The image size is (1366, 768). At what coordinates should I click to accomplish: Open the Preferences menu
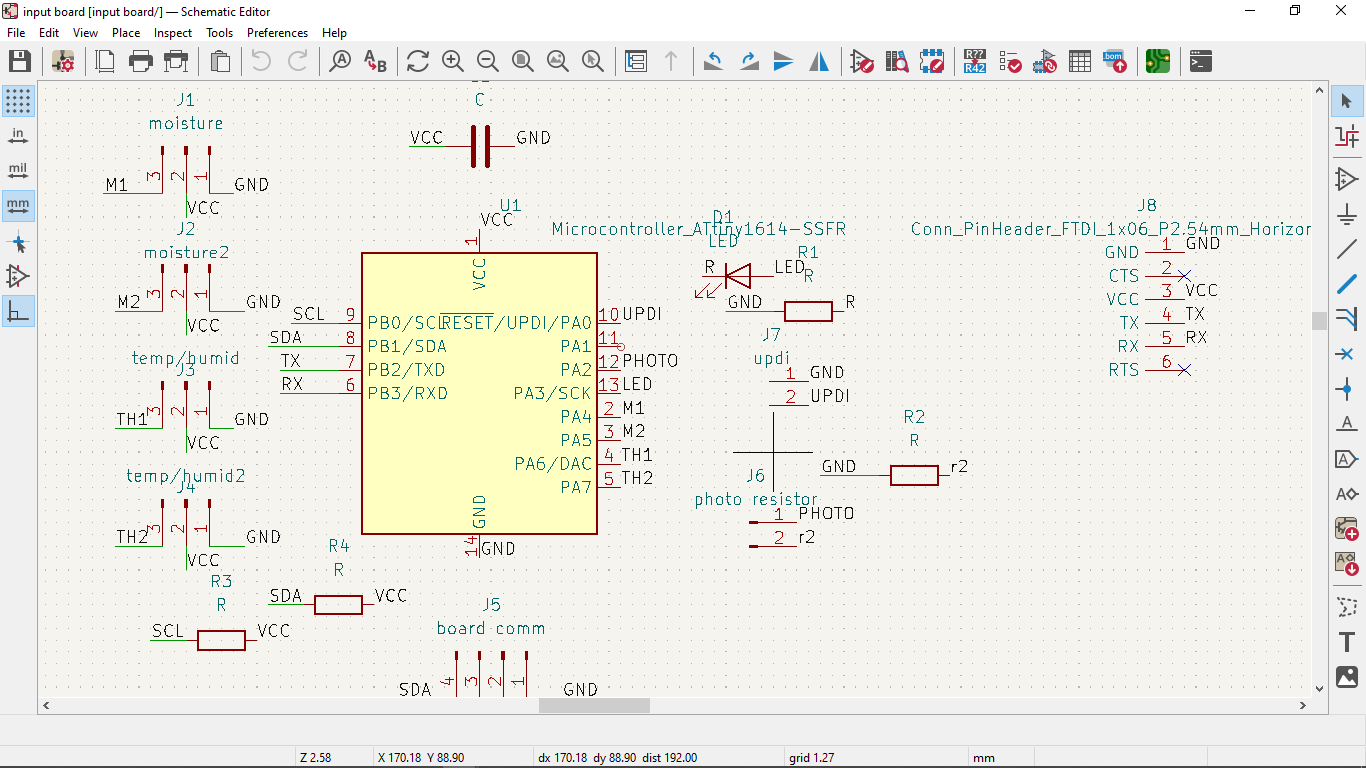(x=277, y=33)
